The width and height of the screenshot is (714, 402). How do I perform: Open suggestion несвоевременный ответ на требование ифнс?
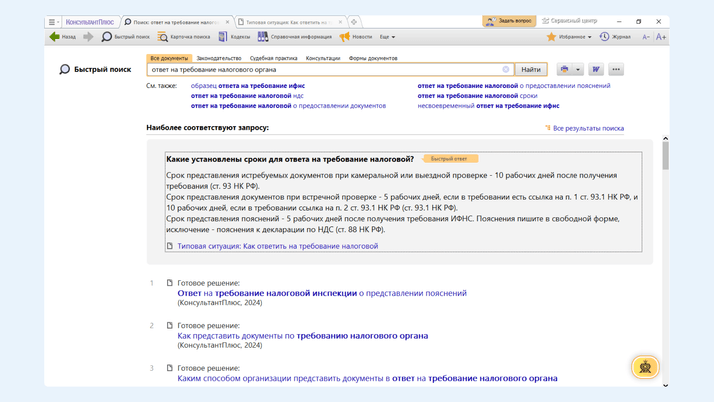(488, 106)
